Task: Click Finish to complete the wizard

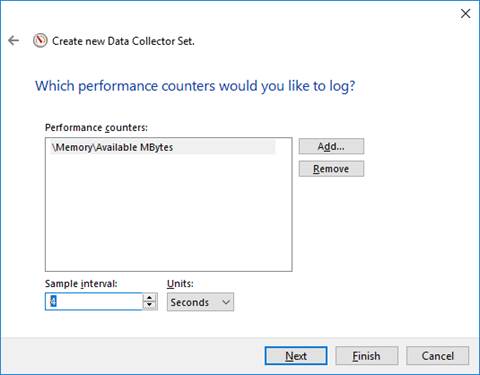Action: 367,356
